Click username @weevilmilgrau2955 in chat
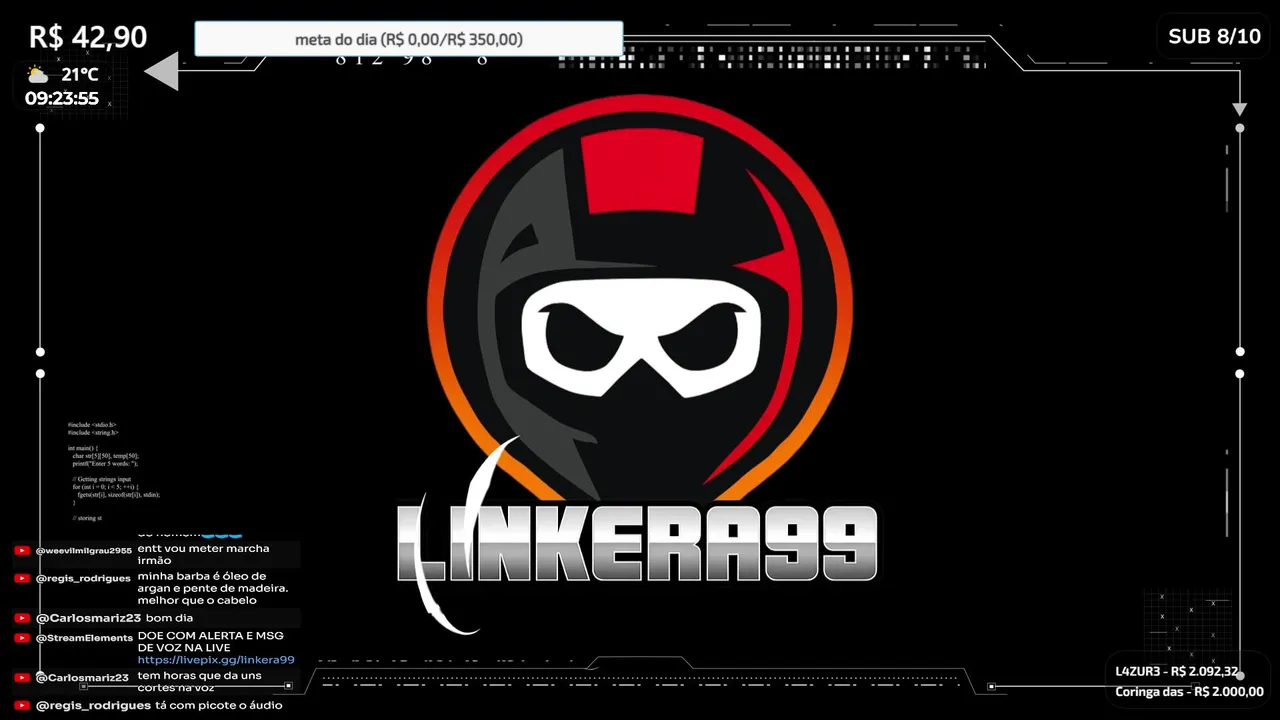 [84, 551]
